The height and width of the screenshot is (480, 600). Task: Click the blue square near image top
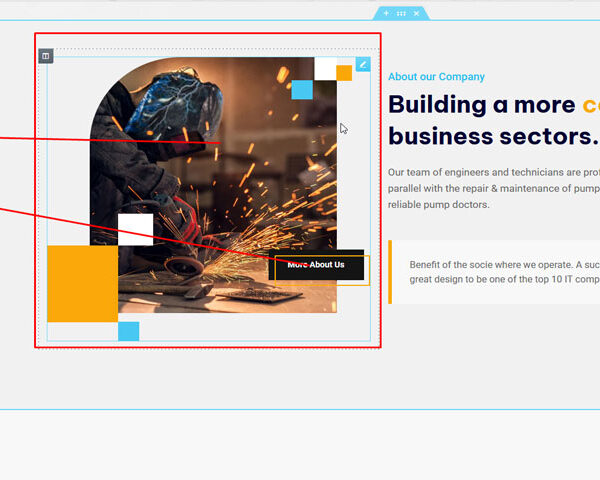(x=302, y=90)
